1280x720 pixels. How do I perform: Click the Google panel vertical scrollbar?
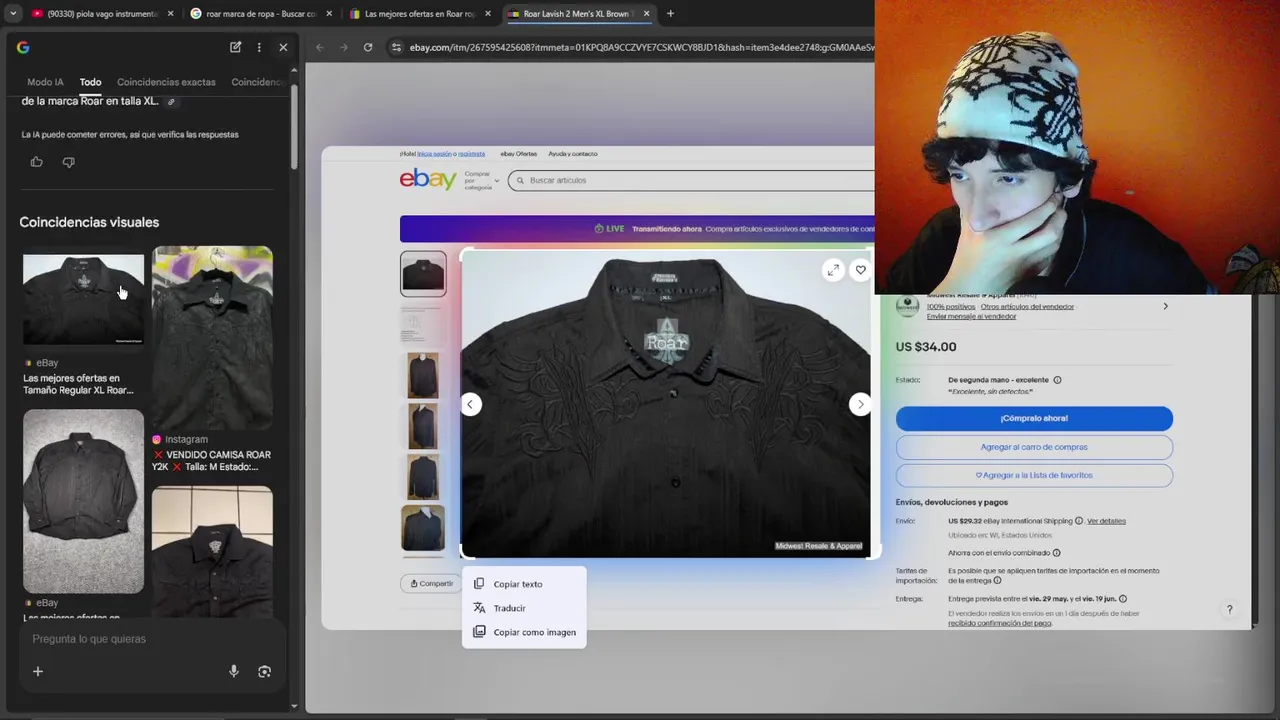coord(294,128)
